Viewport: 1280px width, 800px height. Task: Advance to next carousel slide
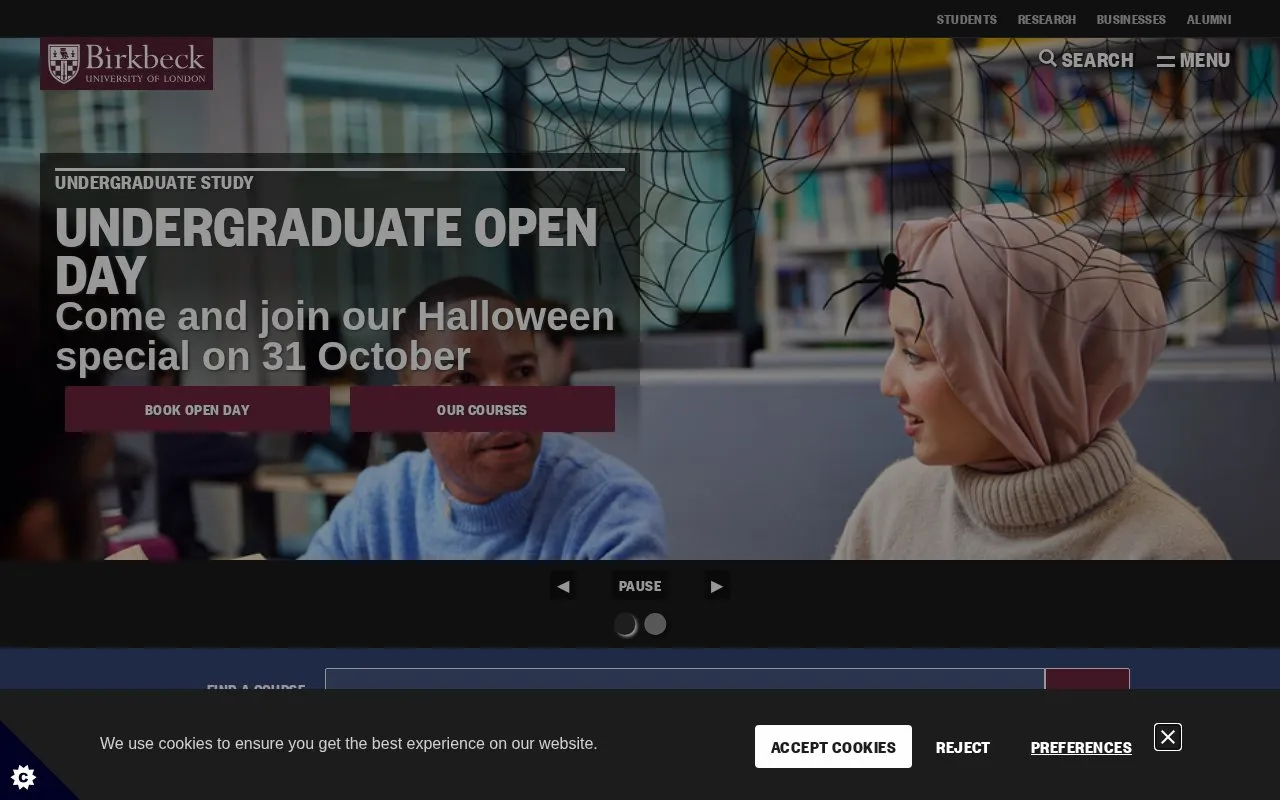tap(716, 586)
